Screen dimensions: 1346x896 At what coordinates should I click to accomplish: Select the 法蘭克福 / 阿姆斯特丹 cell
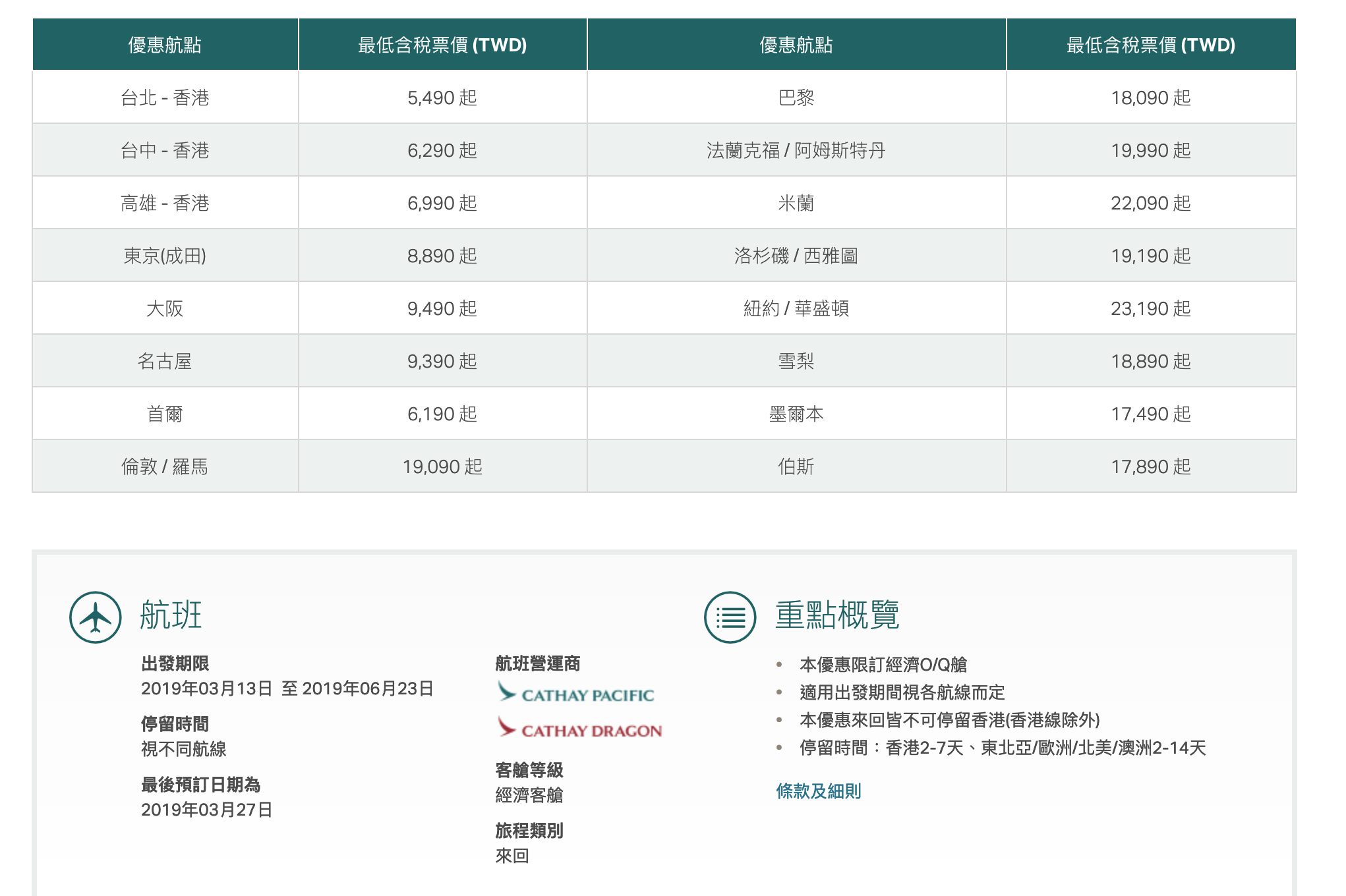(796, 150)
